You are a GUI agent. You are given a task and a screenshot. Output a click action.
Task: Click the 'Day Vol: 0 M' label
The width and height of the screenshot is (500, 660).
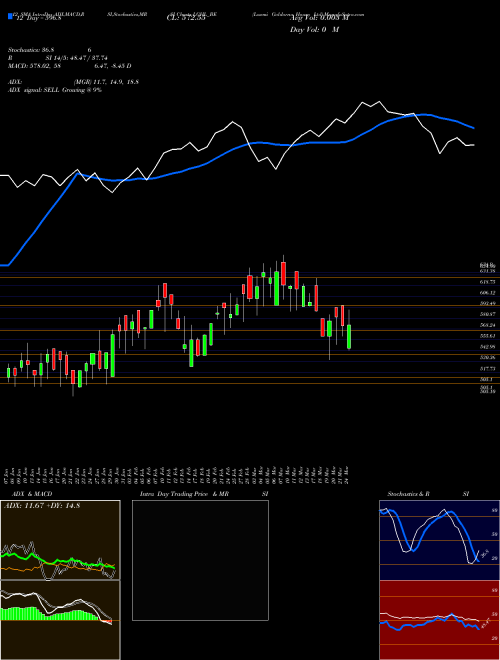pyautogui.click(x=314, y=30)
